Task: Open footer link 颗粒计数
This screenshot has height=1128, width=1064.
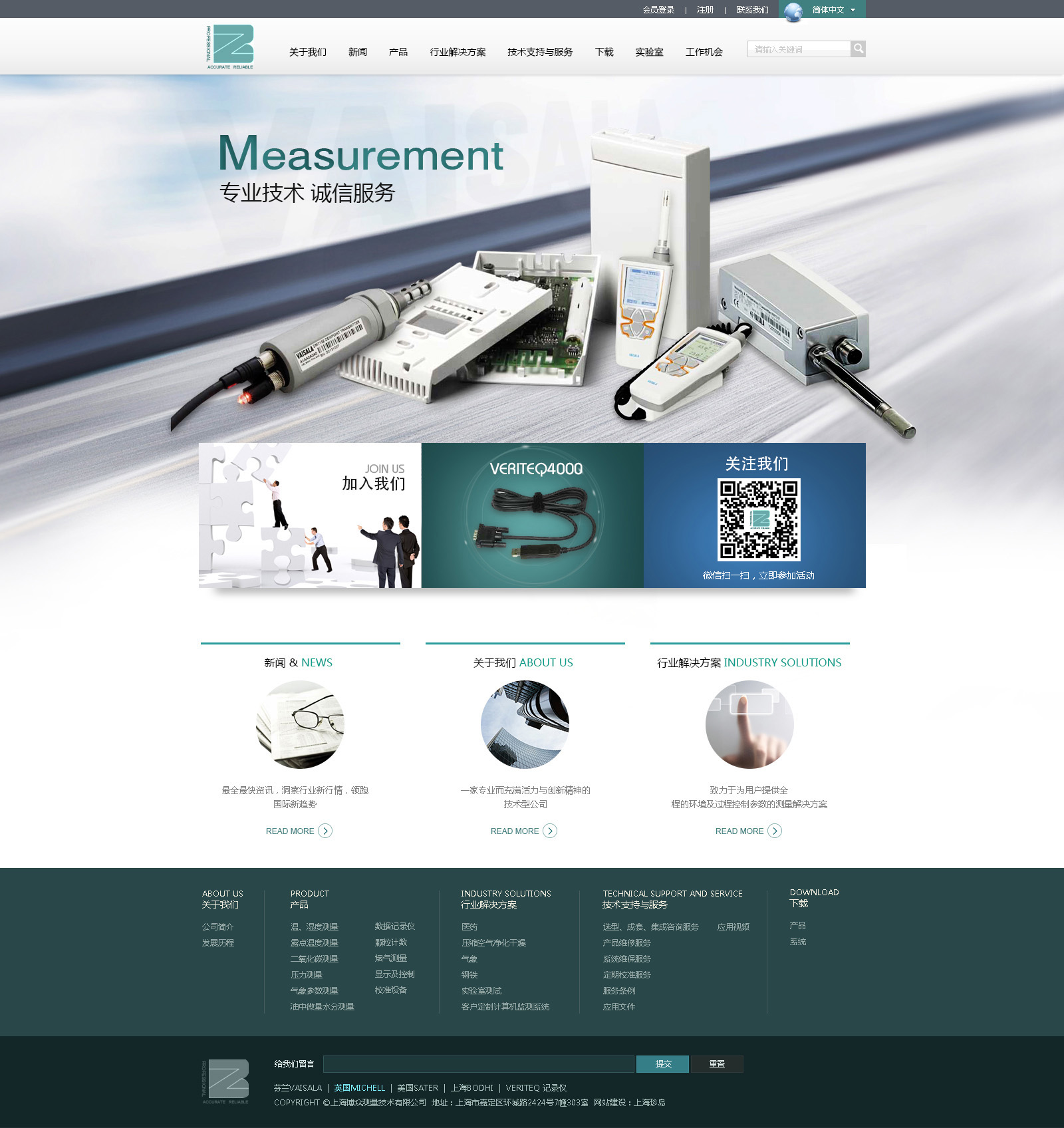Action: point(391,942)
